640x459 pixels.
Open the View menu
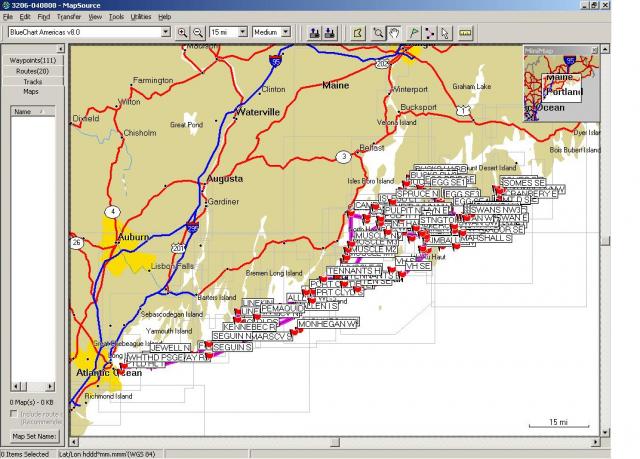(95, 17)
